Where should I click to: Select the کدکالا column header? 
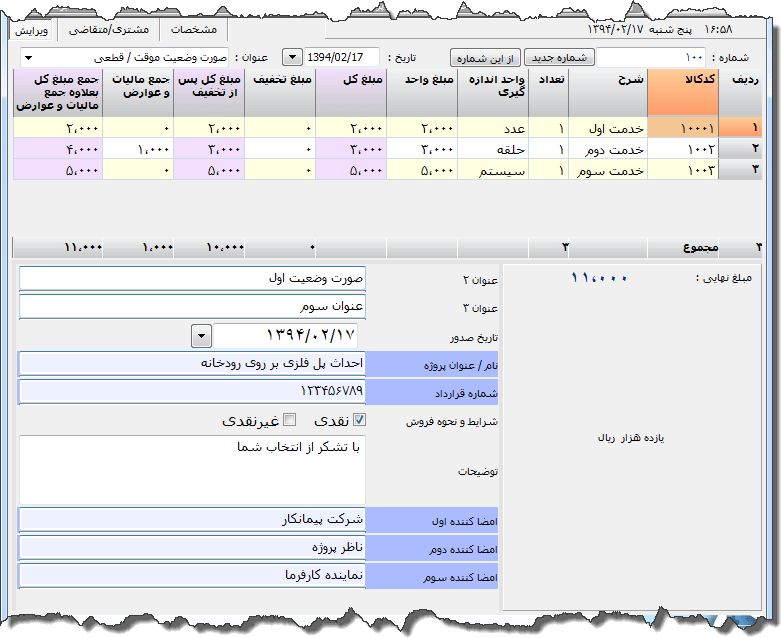coord(682,92)
